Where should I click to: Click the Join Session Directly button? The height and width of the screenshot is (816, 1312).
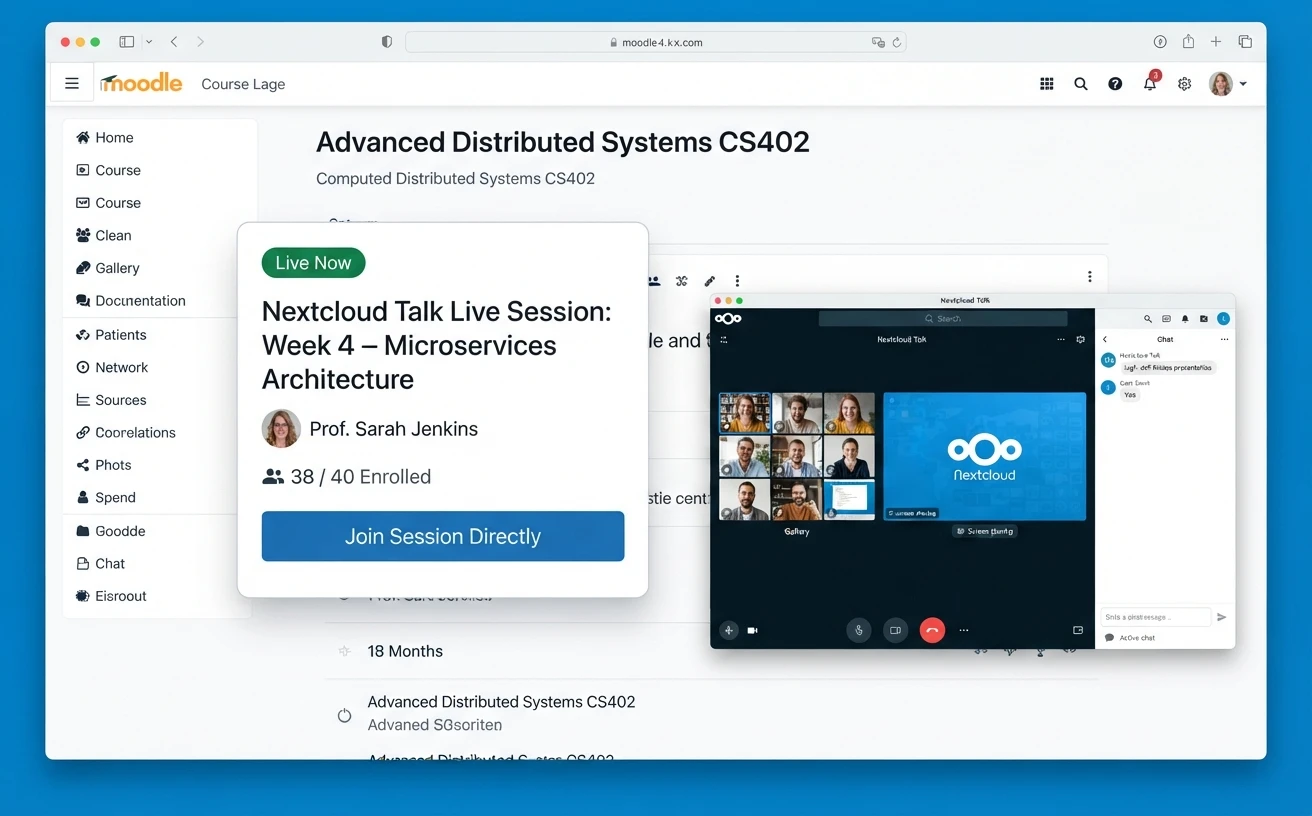443,536
